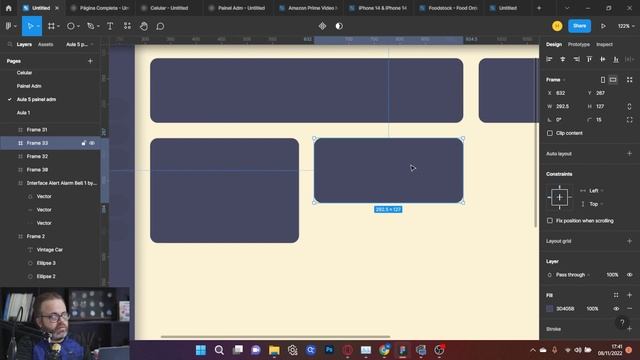Open the Foodstock file tab
This screenshot has height=360, width=640.
point(449,8)
